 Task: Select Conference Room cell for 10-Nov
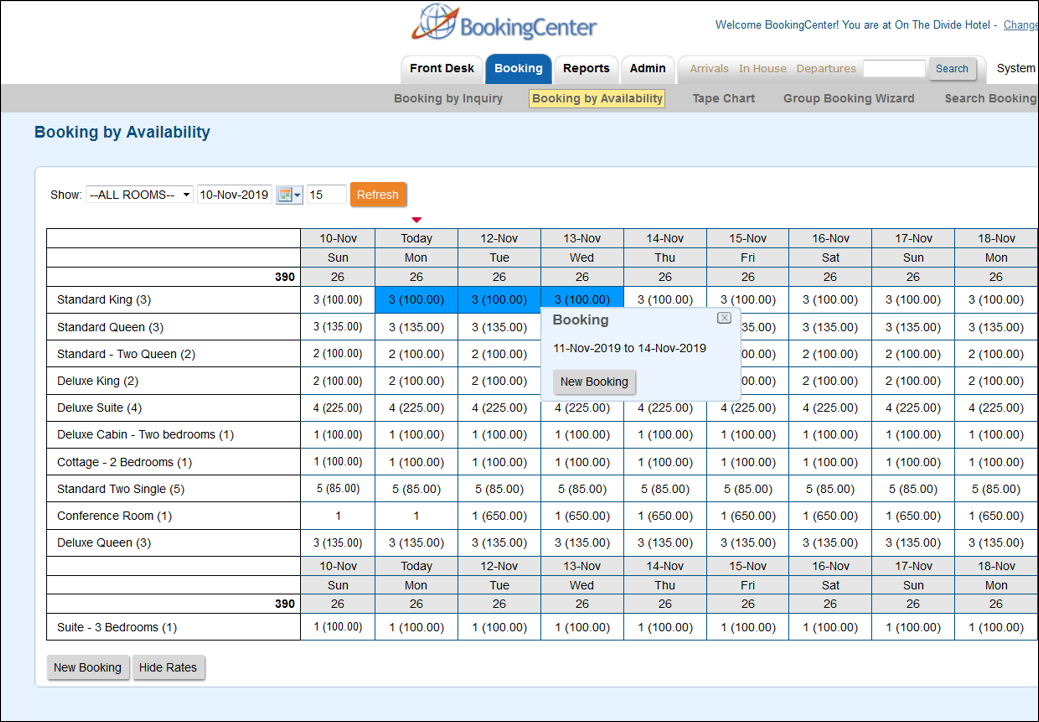tap(338, 516)
